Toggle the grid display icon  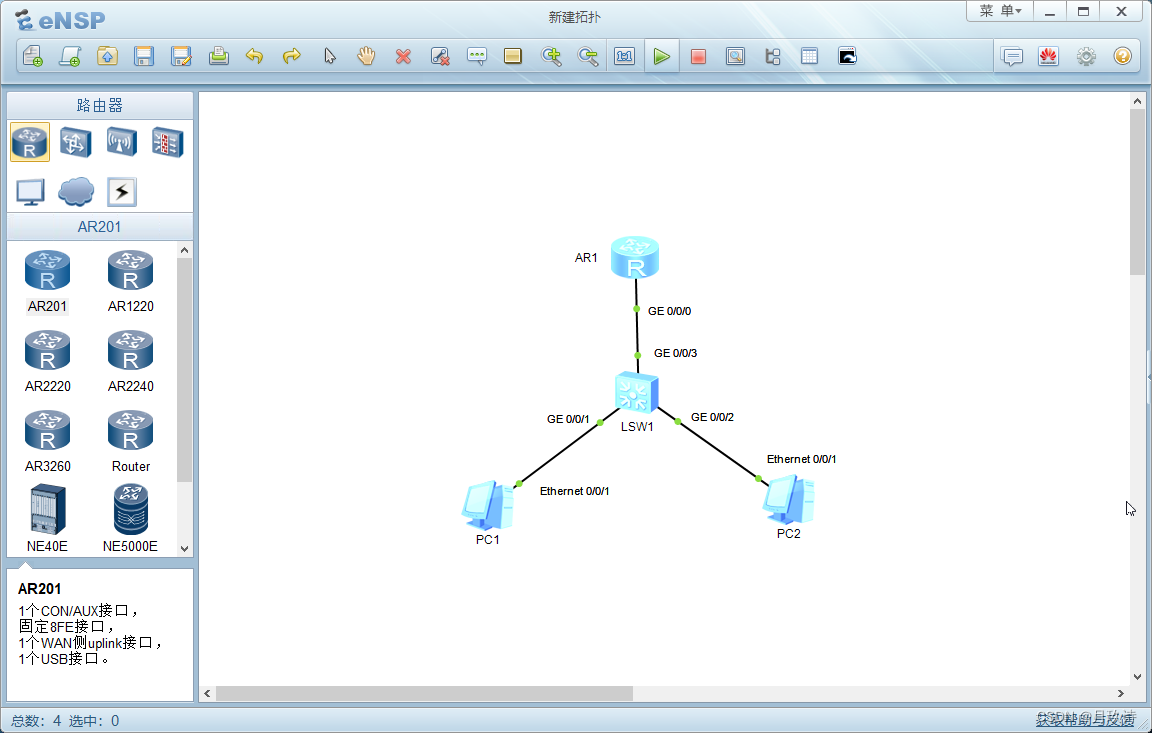point(810,57)
